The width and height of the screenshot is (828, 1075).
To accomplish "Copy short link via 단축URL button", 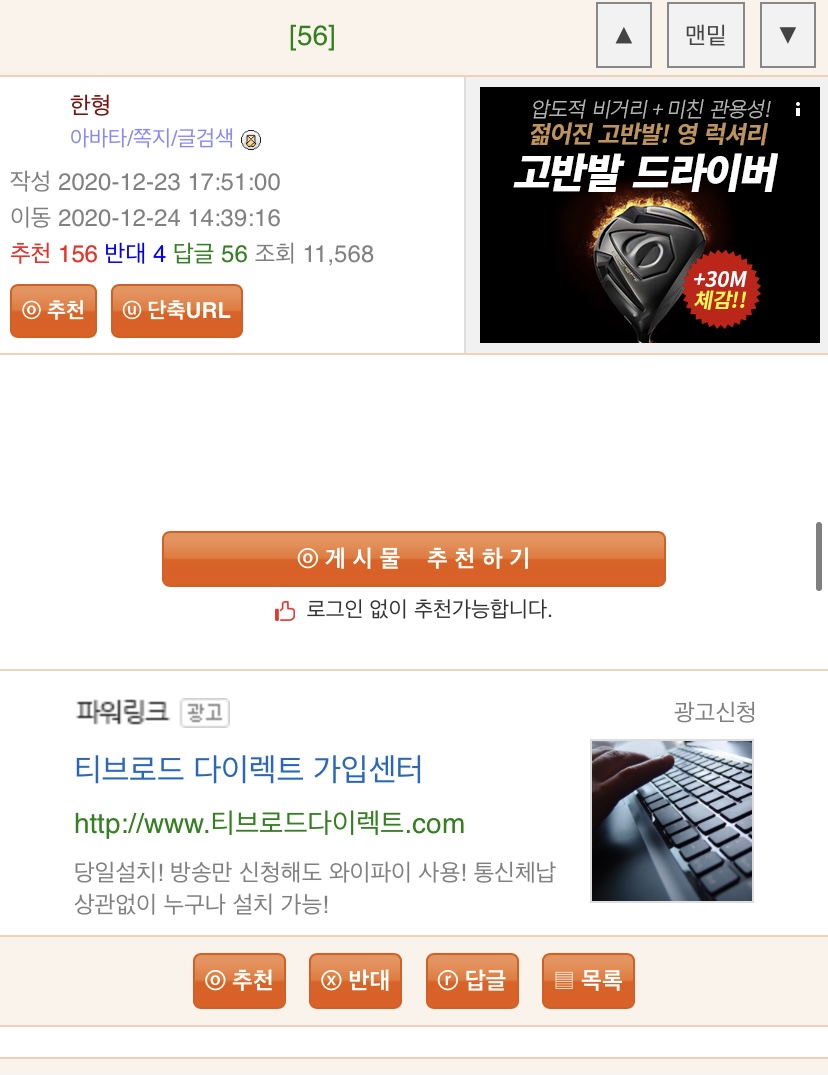I will pos(177,311).
